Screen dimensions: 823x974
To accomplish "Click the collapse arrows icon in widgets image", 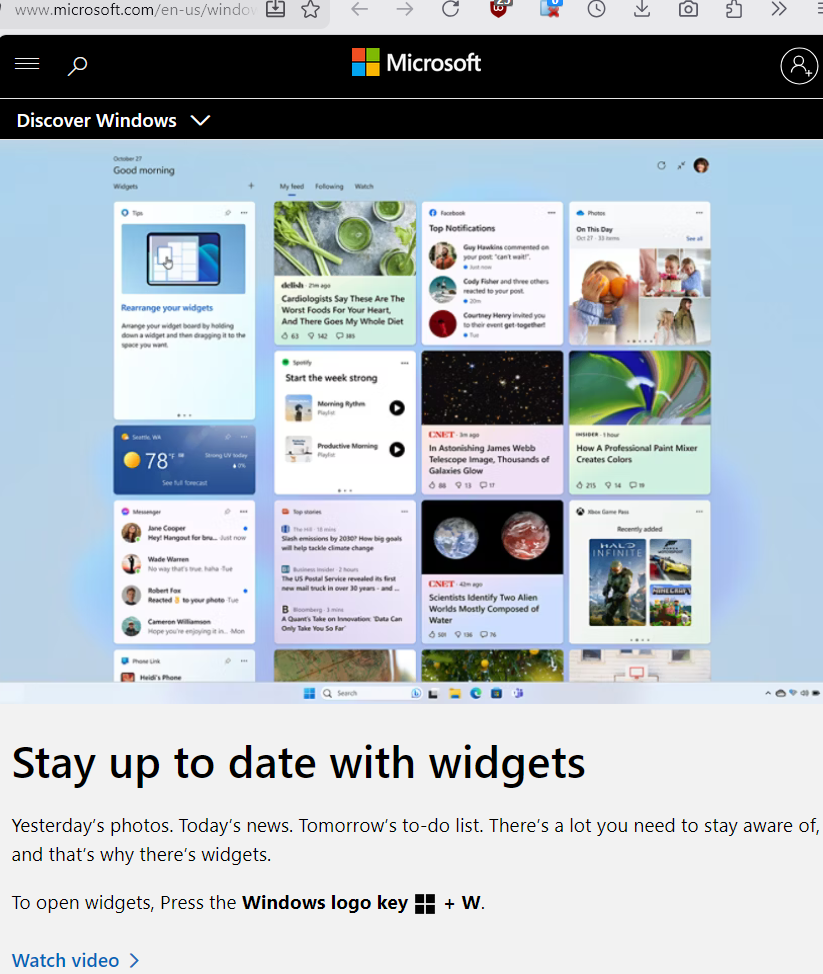I will (681, 165).
